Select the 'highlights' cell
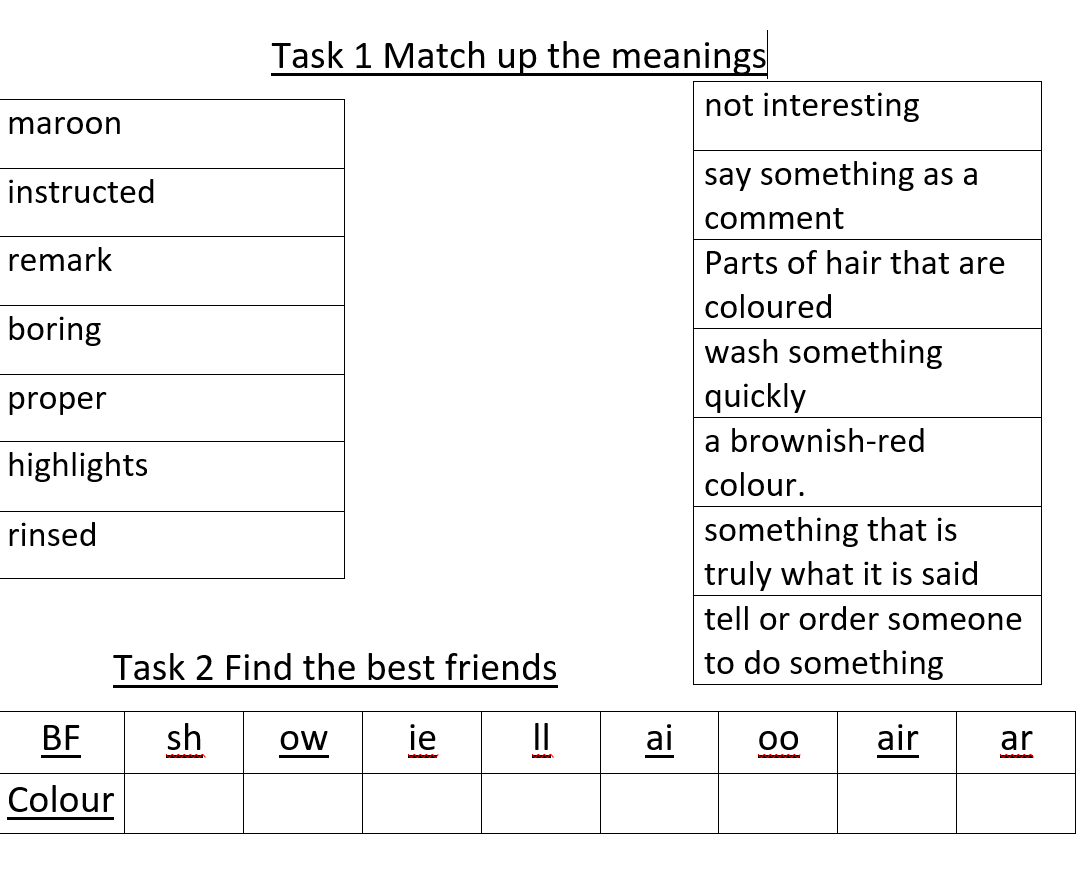 [172, 476]
